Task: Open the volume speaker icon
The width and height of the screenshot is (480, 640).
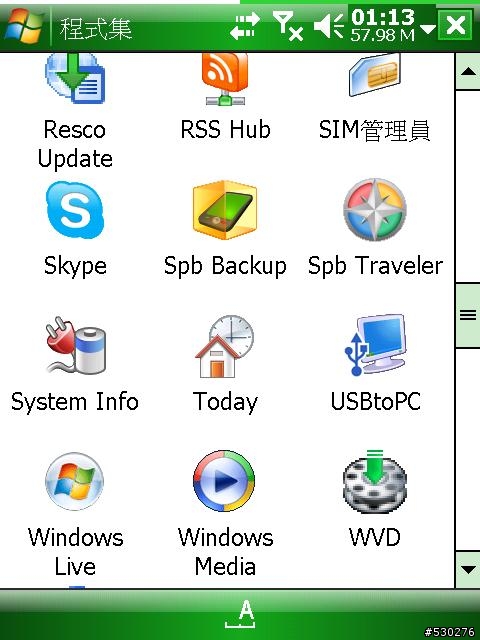Action: pos(329,26)
